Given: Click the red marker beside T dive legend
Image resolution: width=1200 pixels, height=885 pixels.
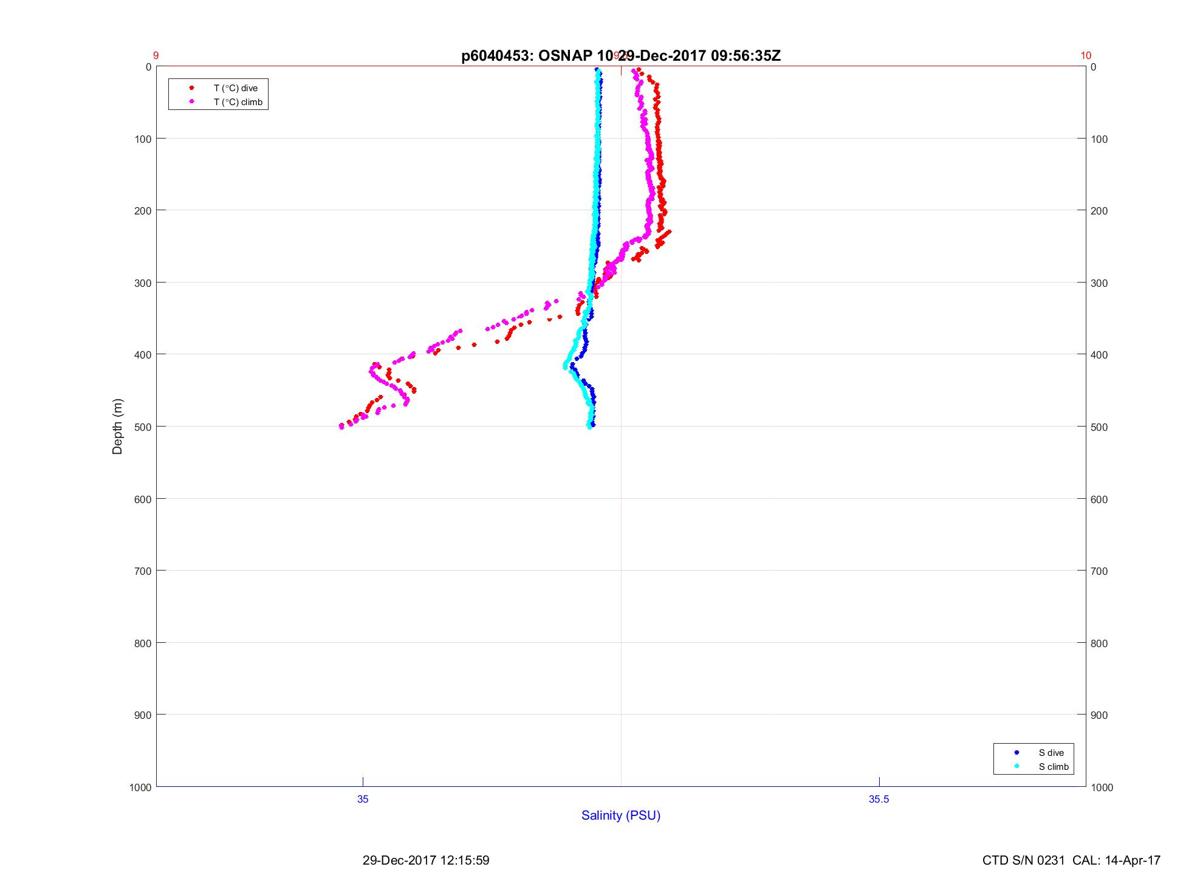Looking at the screenshot, I should click(x=191, y=88).
